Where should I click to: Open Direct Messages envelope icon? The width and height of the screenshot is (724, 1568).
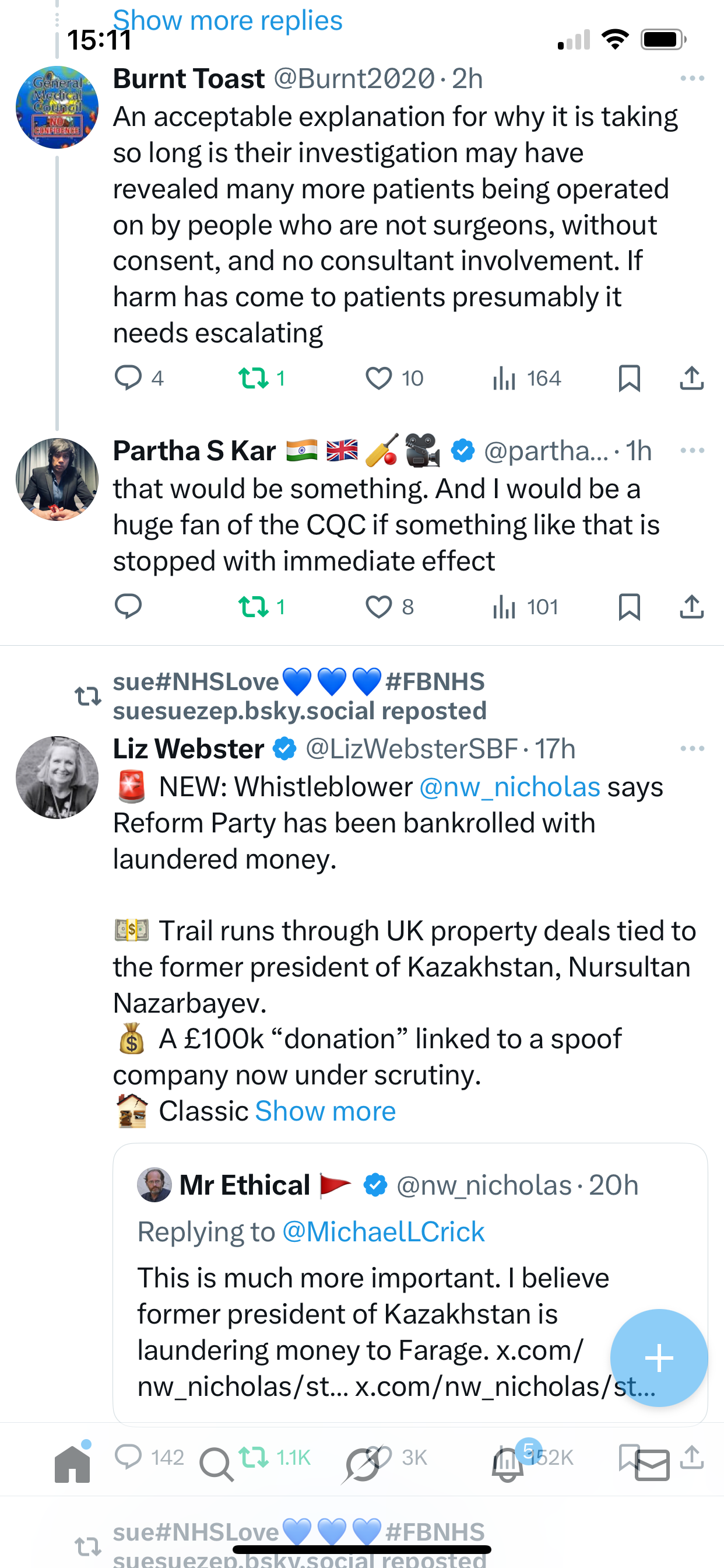tap(652, 1465)
